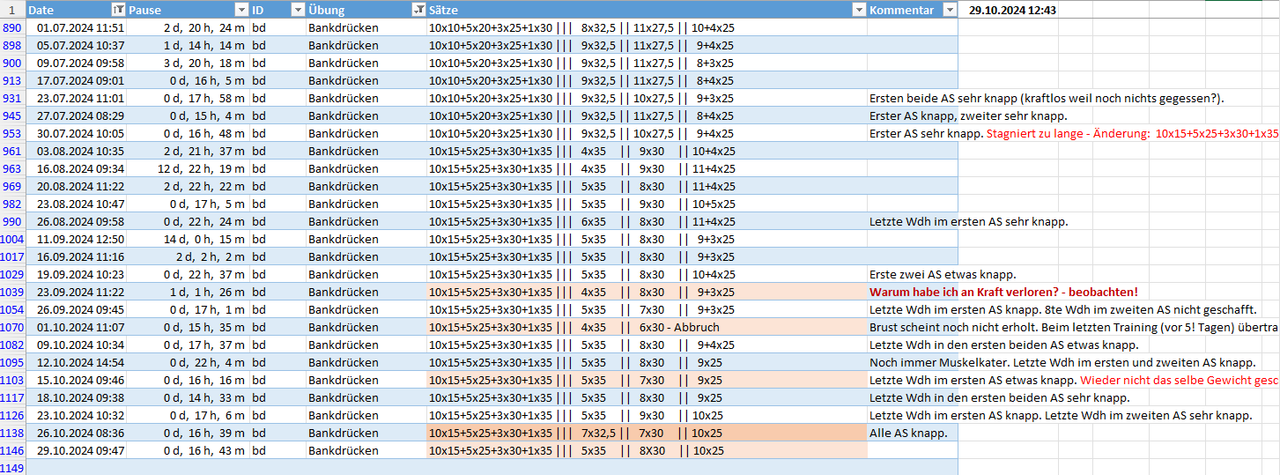Open the Kommentar column filter dropdown
The image size is (1280, 475).
(x=950, y=10)
